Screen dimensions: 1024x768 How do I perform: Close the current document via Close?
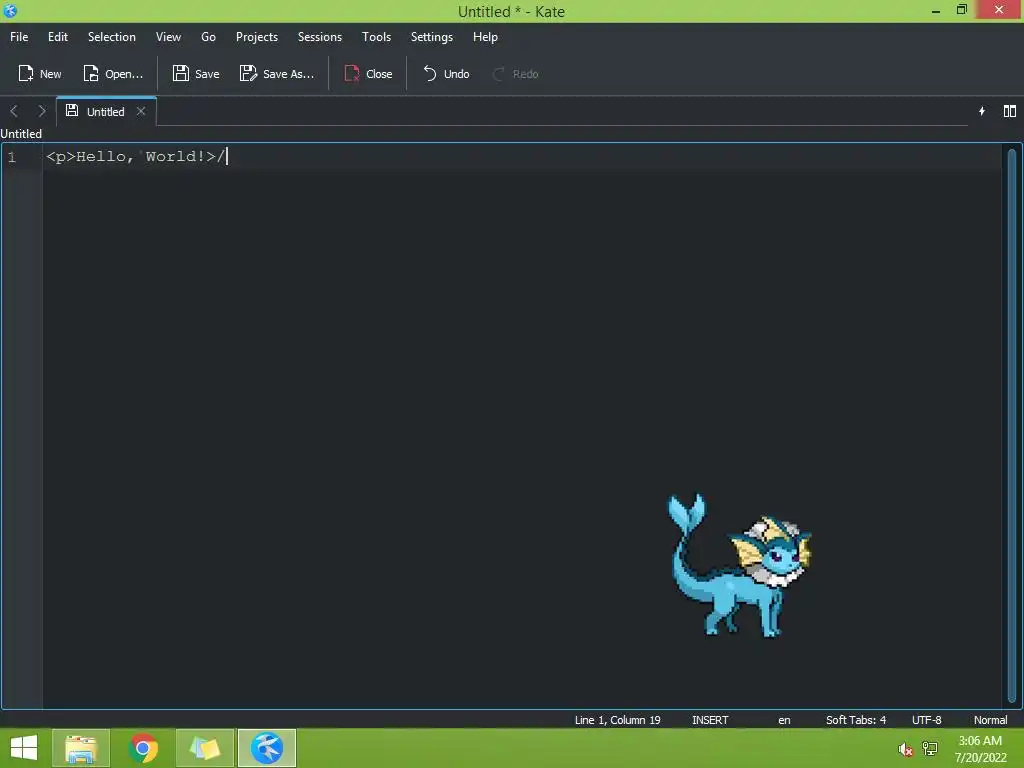(x=368, y=74)
